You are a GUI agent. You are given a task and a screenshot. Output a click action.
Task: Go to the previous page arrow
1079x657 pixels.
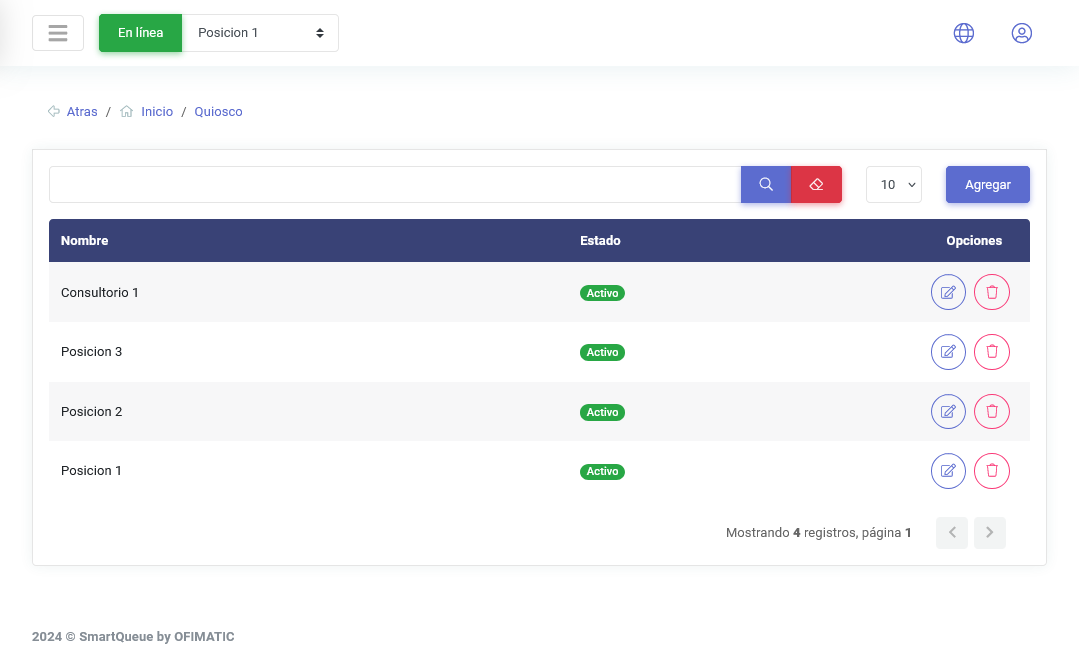click(x=952, y=533)
